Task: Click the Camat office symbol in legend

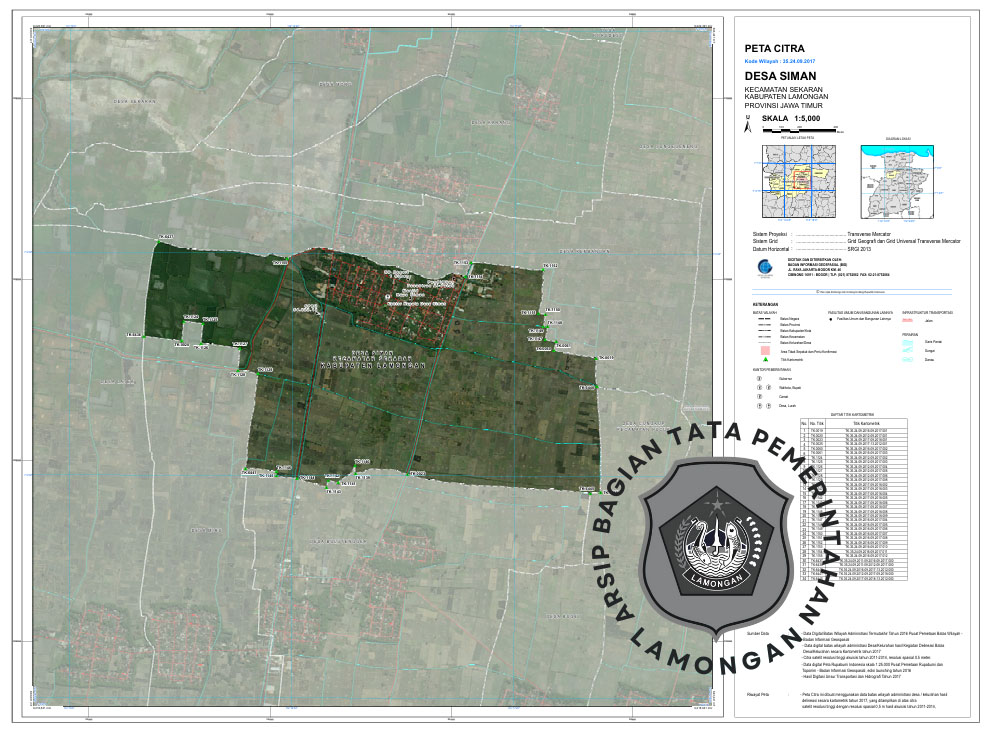Action: [759, 396]
